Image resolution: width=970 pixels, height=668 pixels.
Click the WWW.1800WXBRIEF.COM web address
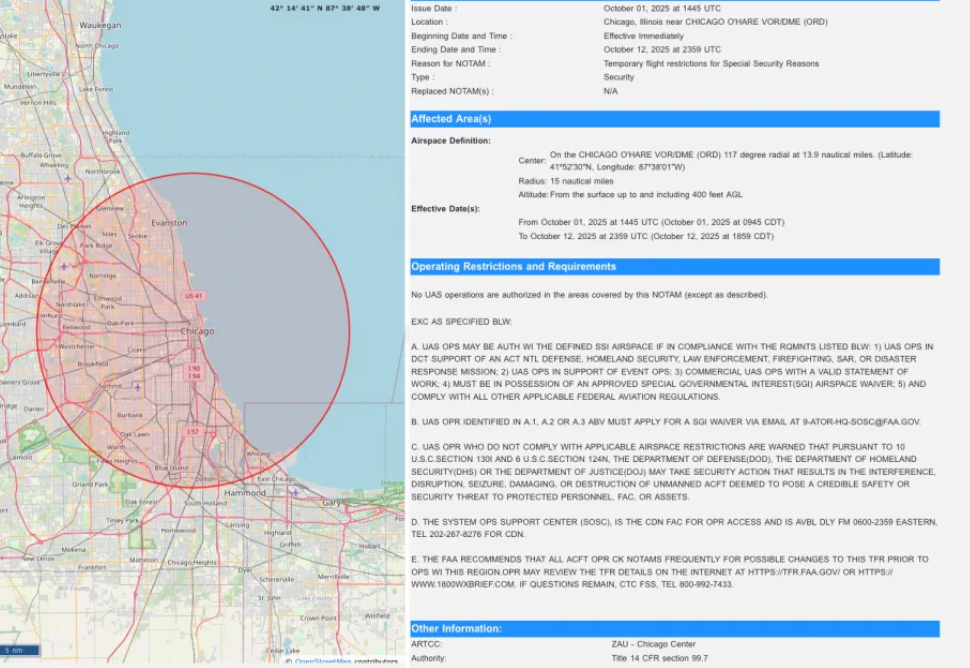458,583
